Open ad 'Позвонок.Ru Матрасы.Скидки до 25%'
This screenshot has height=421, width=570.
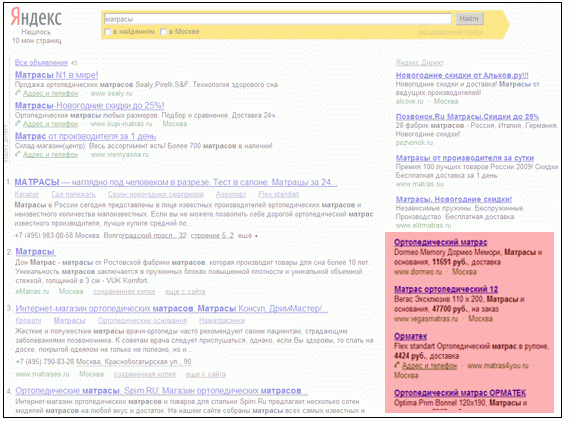[467, 117]
